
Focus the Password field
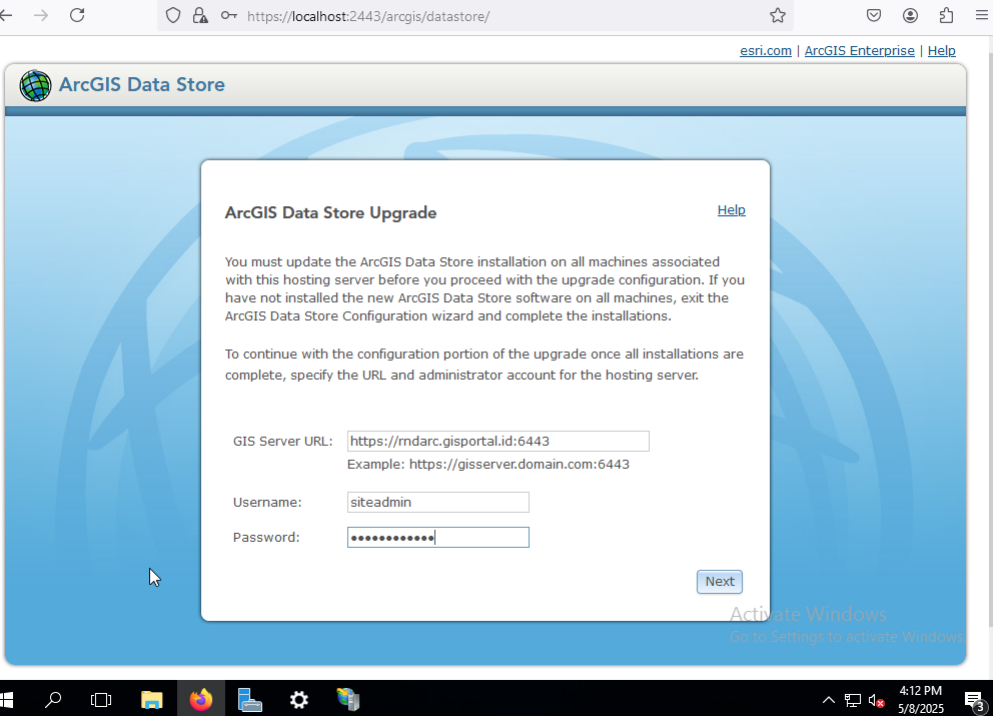point(438,537)
